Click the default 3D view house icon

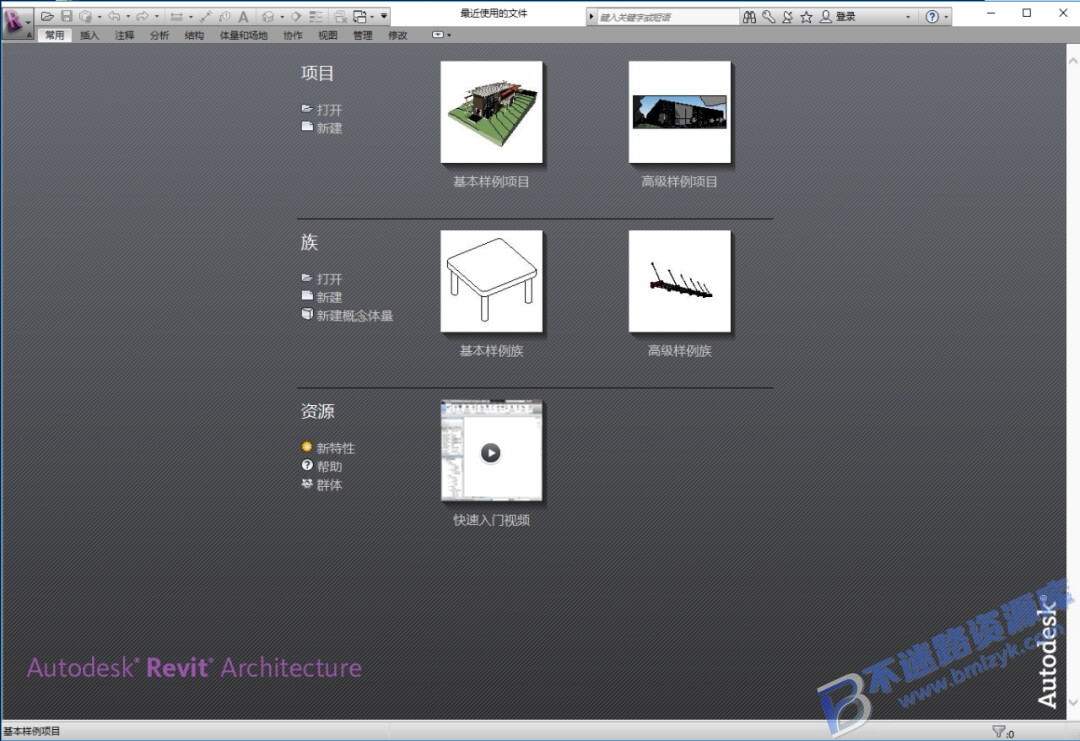pyautogui.click(x=268, y=16)
